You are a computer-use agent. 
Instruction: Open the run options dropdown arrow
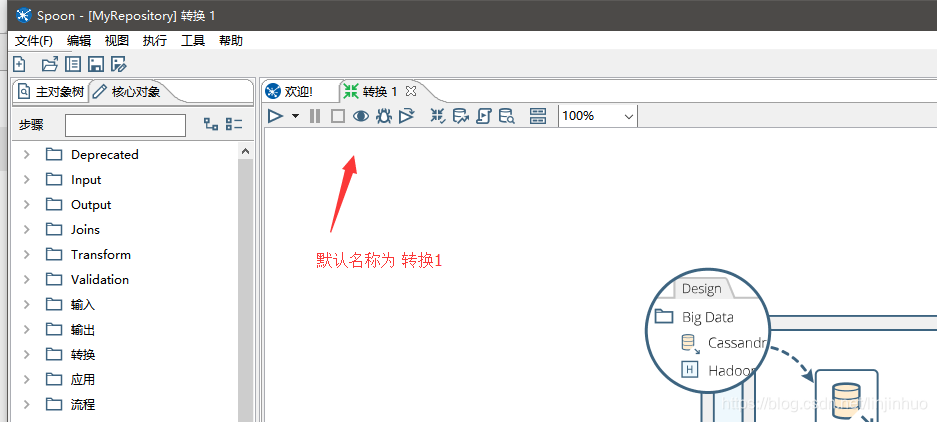295,116
